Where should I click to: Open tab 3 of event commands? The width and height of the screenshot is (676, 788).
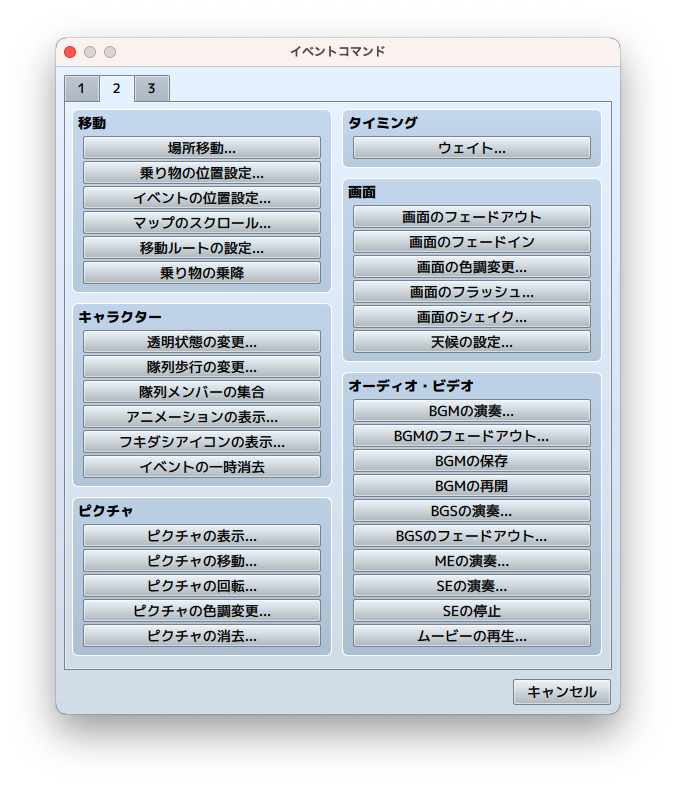pyautogui.click(x=152, y=89)
